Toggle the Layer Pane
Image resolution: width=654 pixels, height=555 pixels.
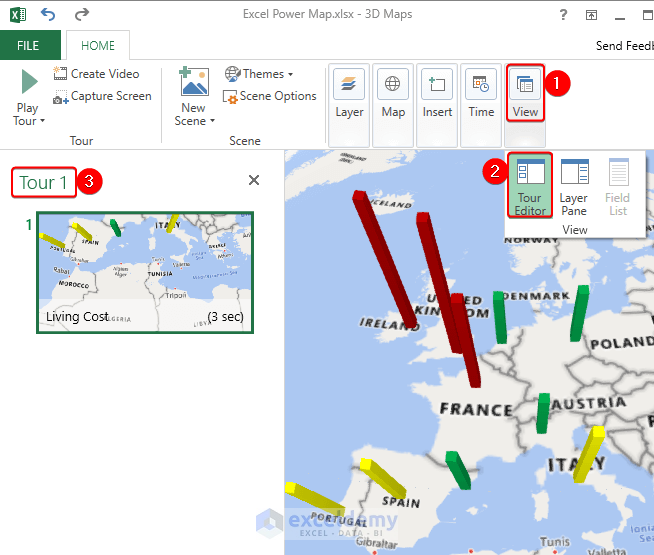pyautogui.click(x=574, y=187)
